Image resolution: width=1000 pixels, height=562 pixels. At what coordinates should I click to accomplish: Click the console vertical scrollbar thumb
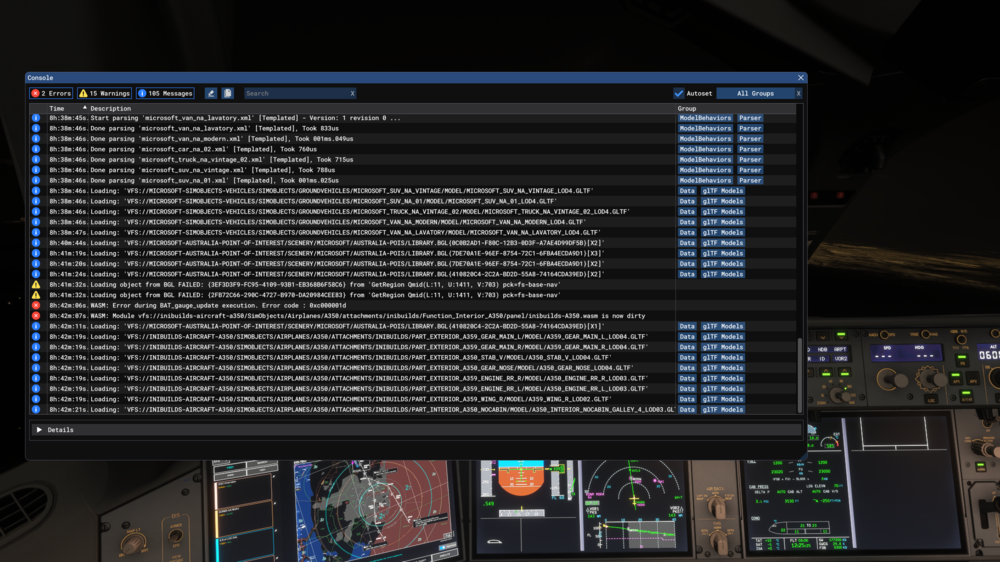point(799,374)
